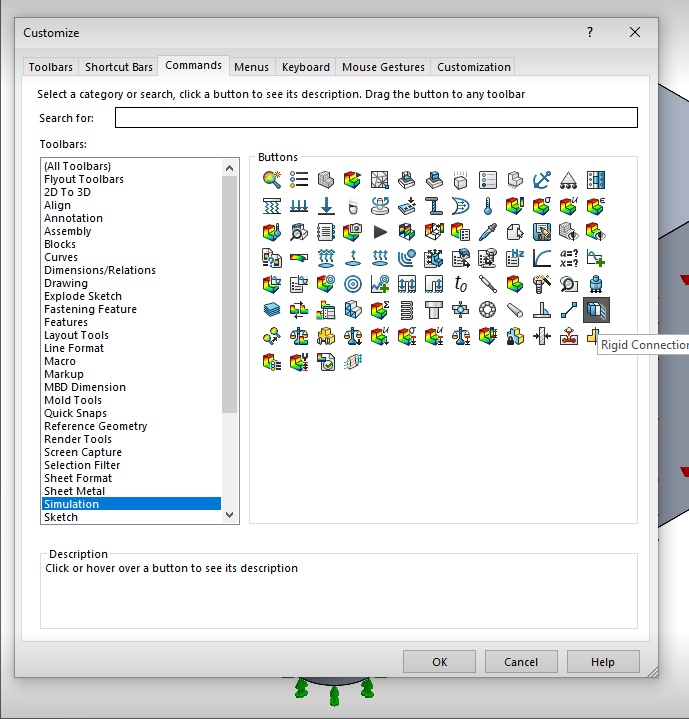Click the rainbow block with sigma-sum icon
The image size is (689, 719).
(380, 310)
